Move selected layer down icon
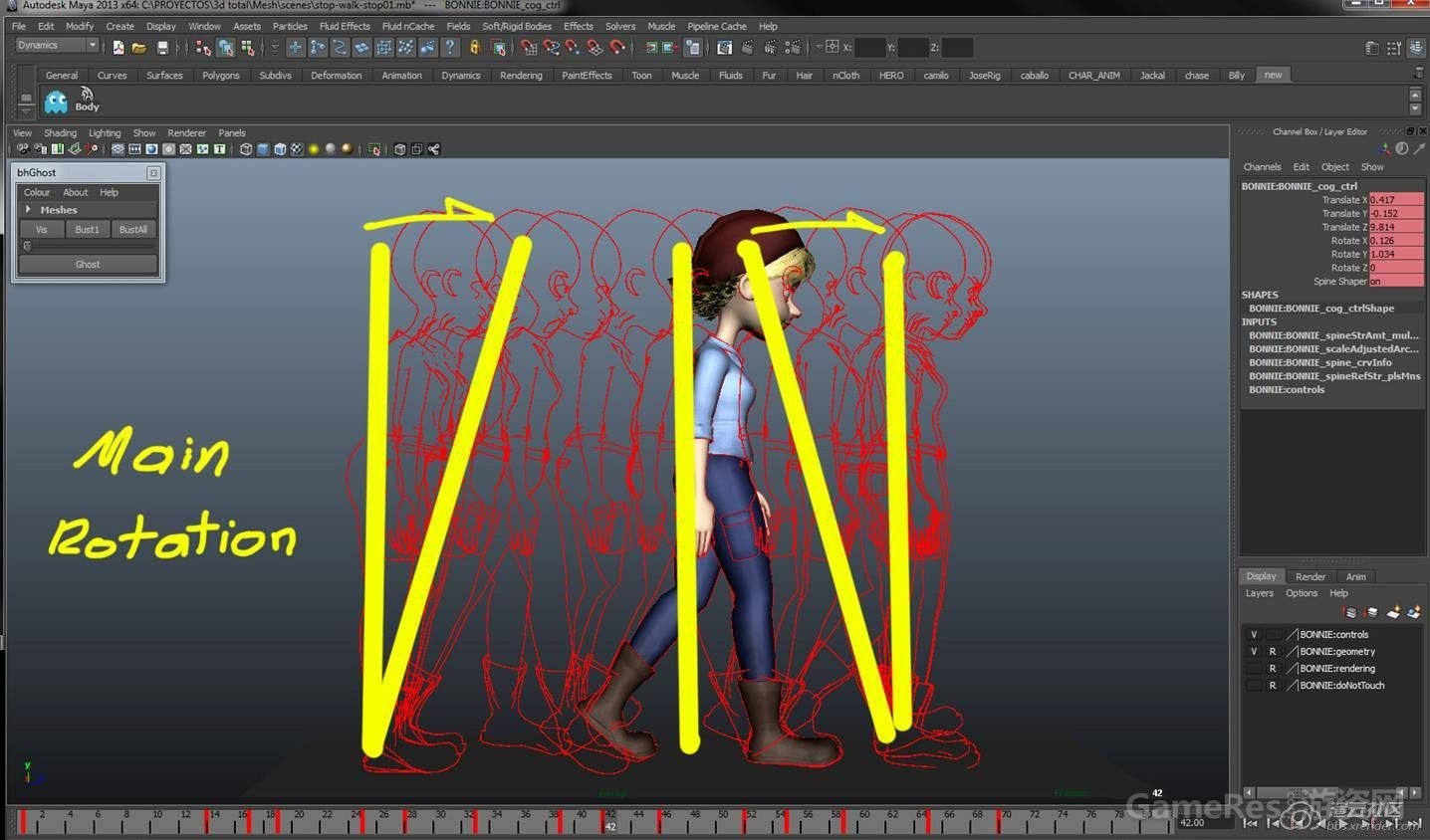The width and height of the screenshot is (1430, 840). click(x=1371, y=612)
